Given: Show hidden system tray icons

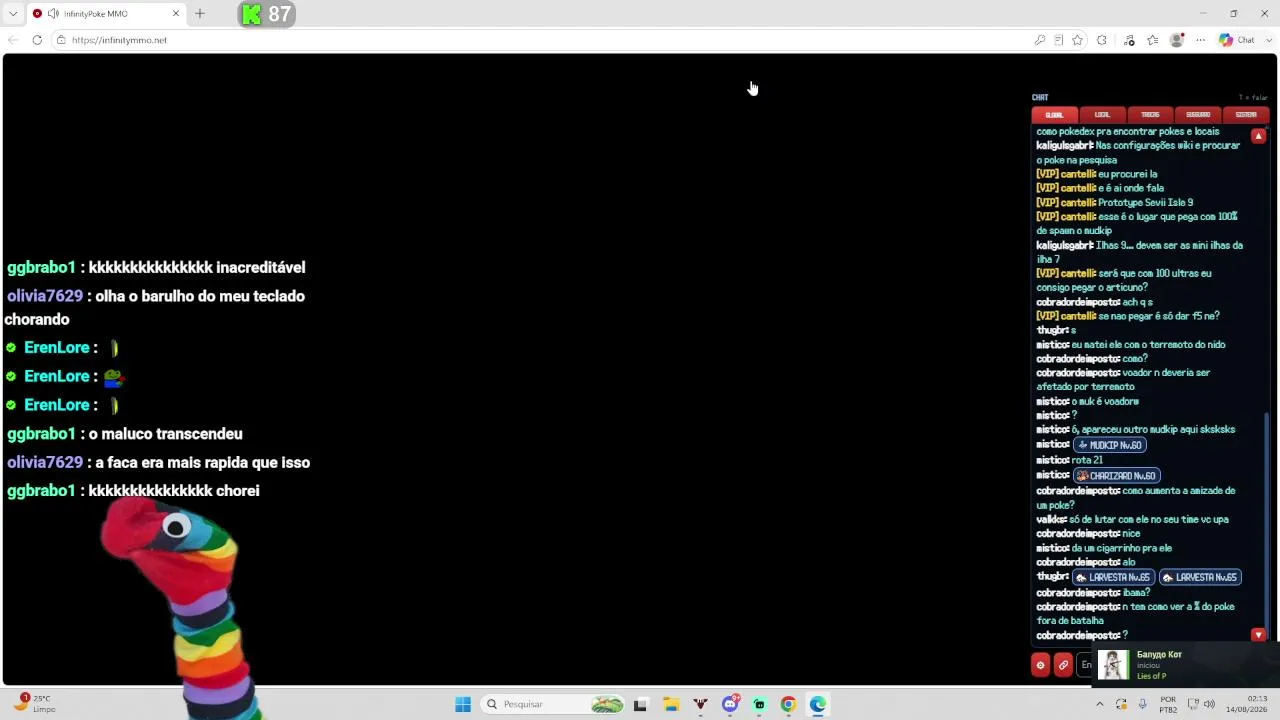Looking at the screenshot, I should (x=1100, y=704).
